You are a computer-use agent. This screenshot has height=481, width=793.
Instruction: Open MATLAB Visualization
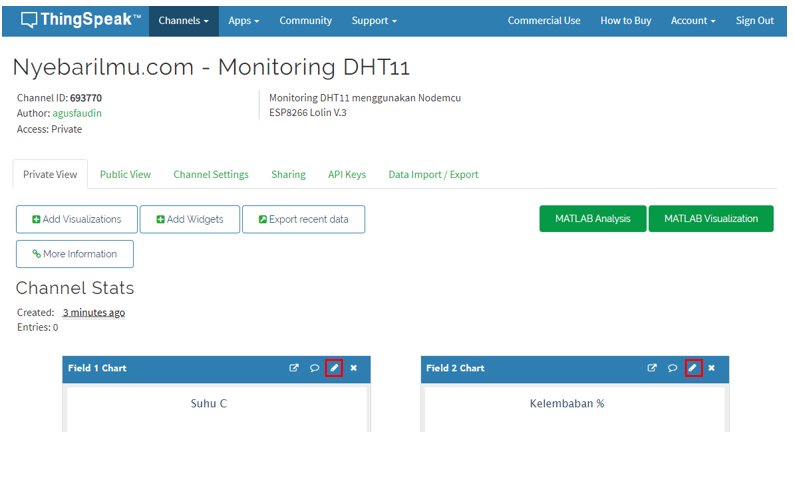711,218
